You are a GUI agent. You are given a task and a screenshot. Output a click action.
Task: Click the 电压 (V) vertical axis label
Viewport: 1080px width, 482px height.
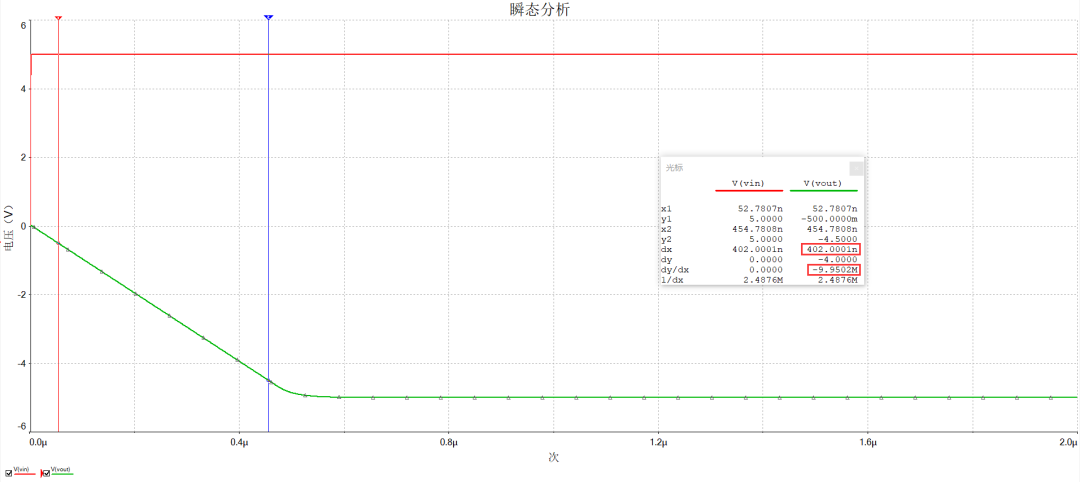pyautogui.click(x=9, y=228)
